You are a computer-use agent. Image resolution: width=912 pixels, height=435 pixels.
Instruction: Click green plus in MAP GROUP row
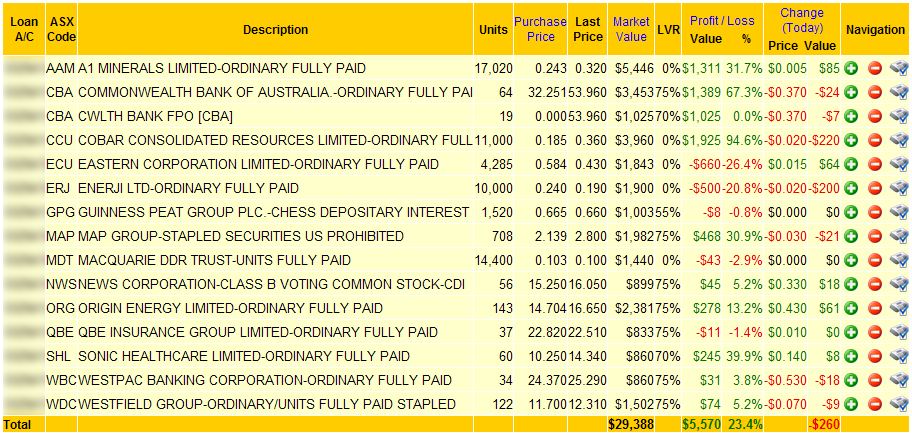coord(851,236)
